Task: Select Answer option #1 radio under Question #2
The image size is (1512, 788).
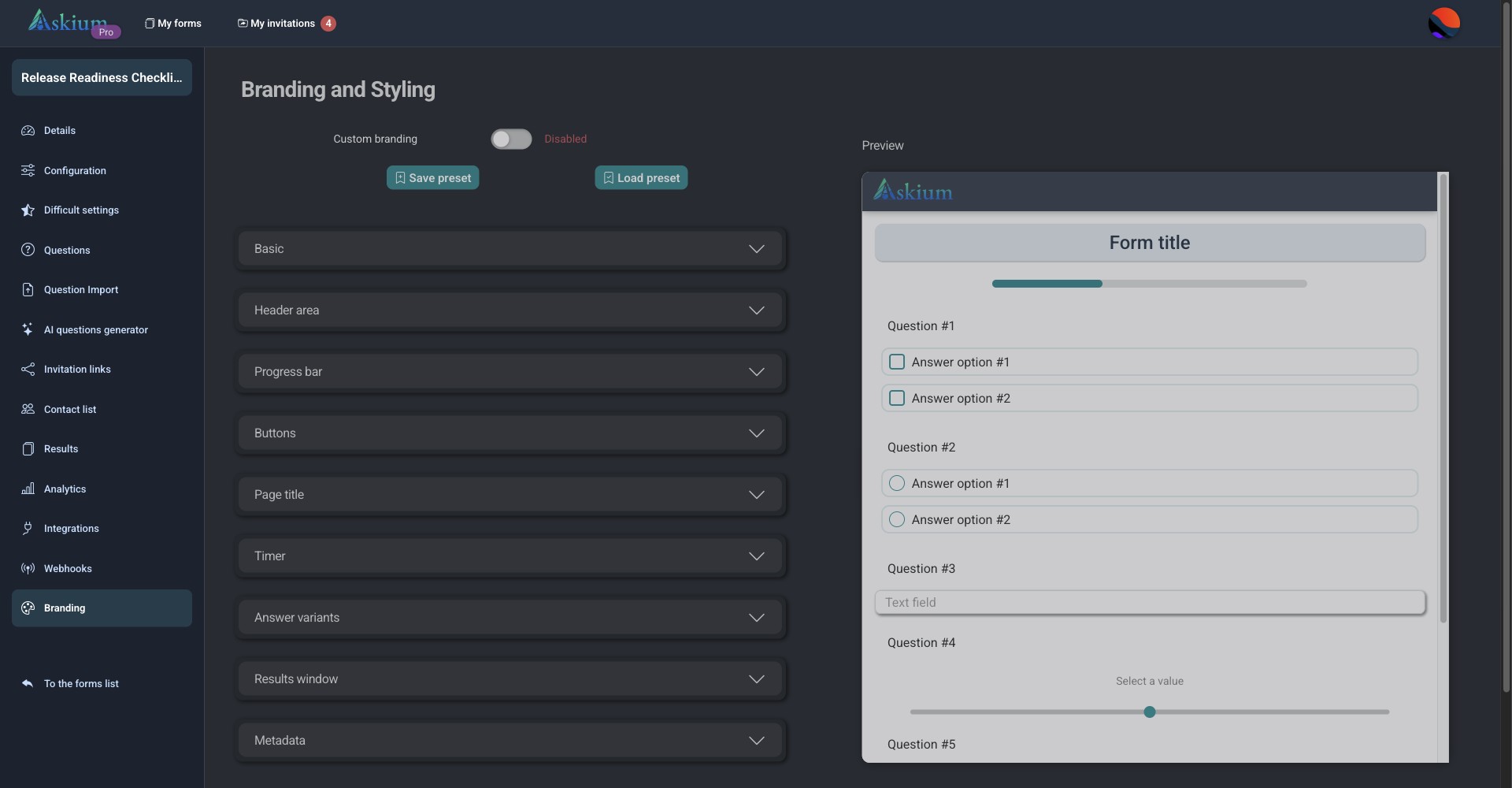Action: 896,483
